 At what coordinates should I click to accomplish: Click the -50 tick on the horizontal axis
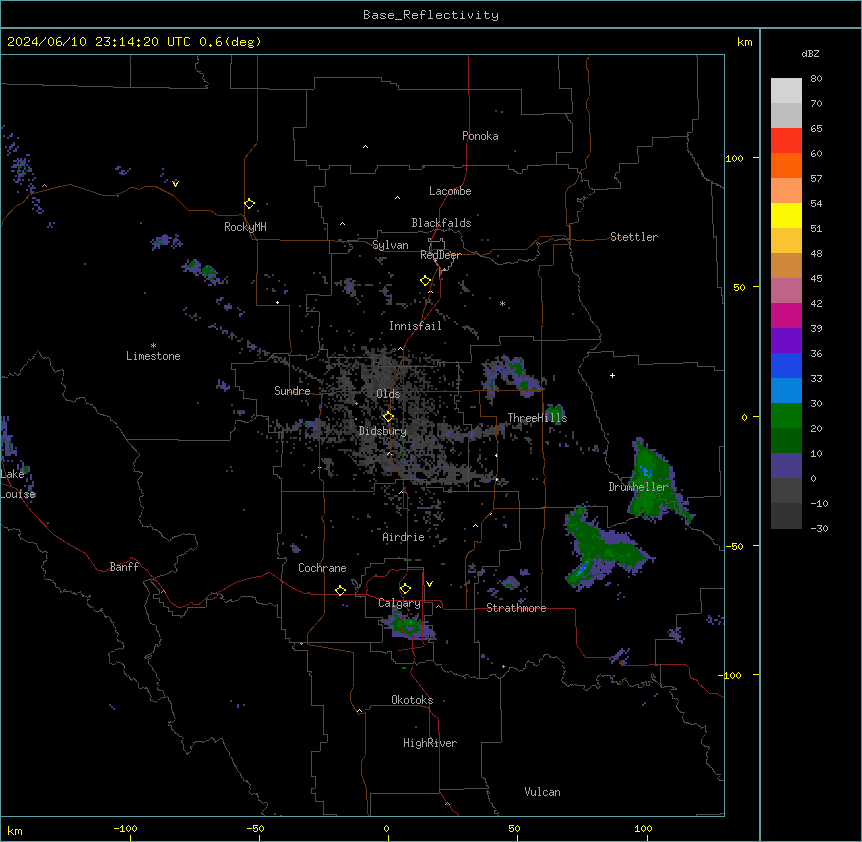pyautogui.click(x=255, y=828)
